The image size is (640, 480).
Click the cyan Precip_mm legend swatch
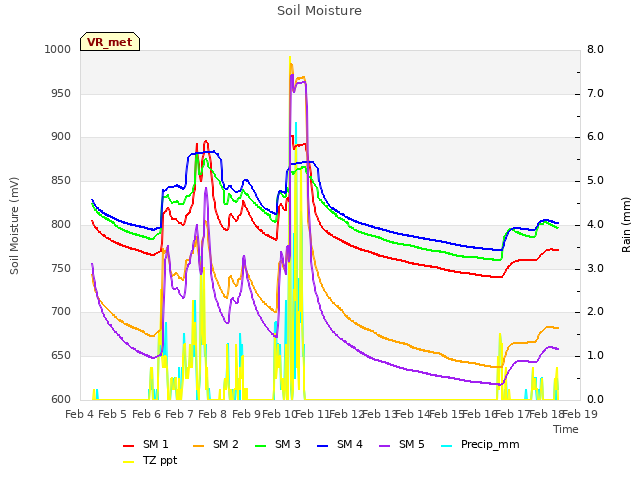pyautogui.click(x=447, y=446)
